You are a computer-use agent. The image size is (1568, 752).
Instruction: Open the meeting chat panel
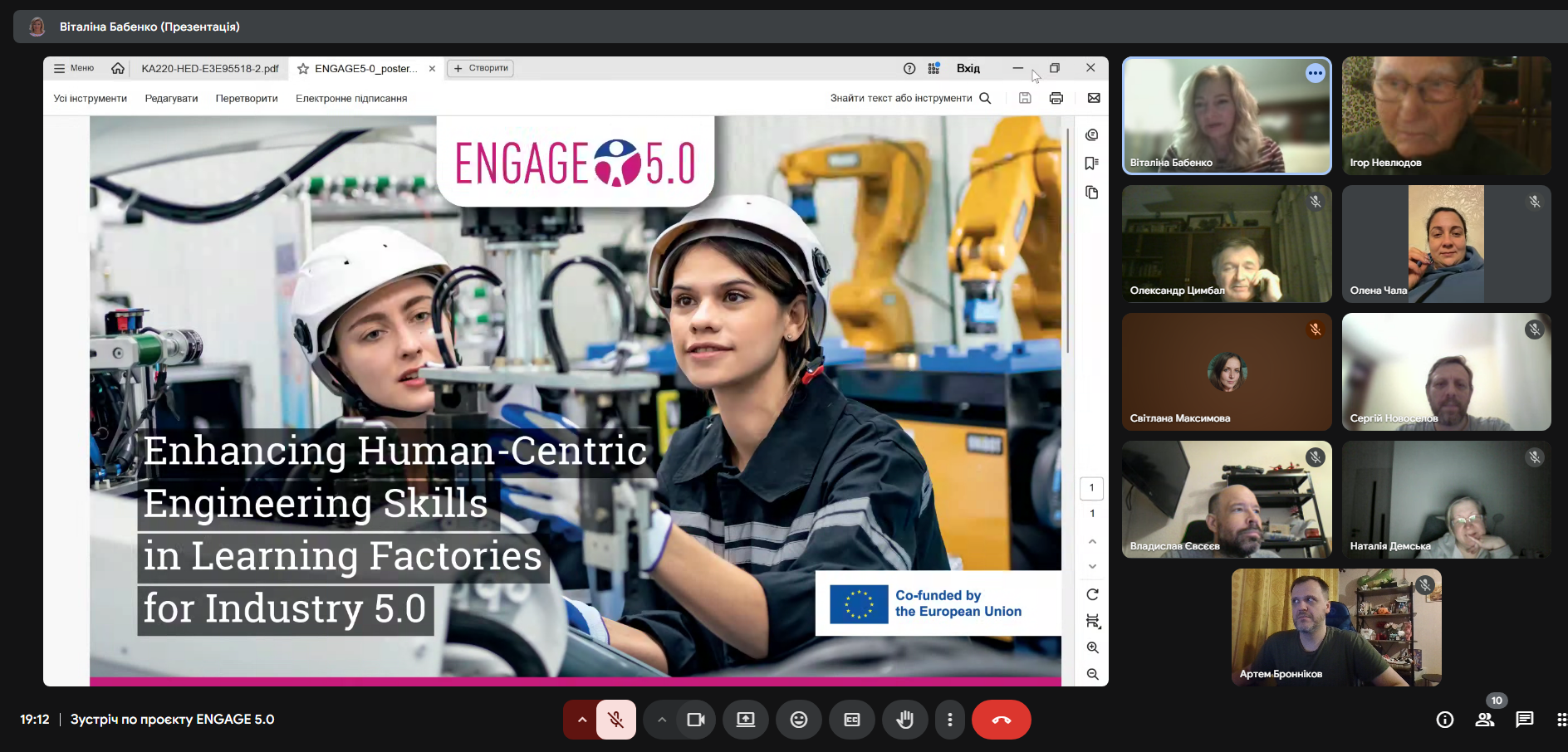point(1524,720)
